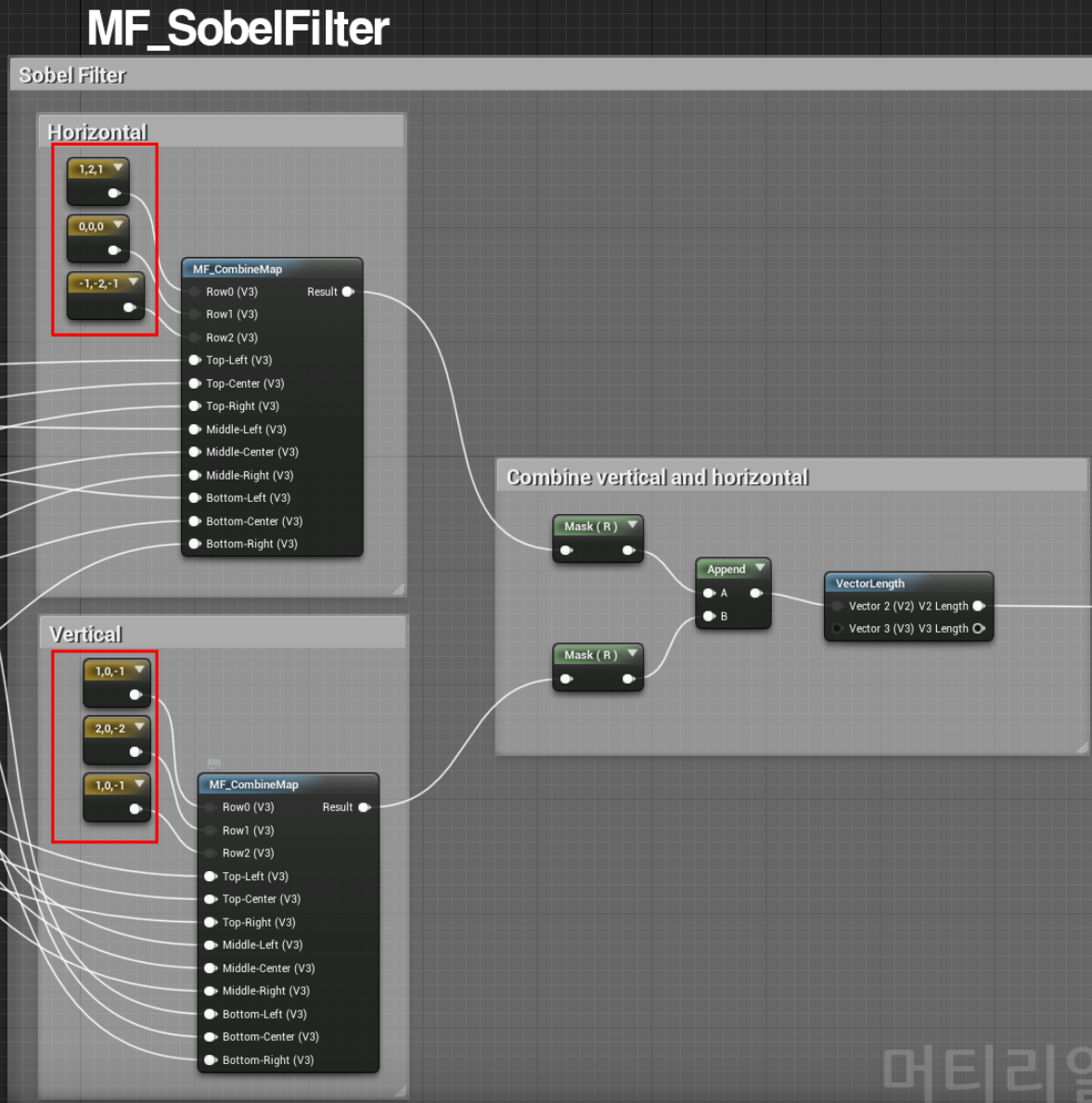Screen dimensions: 1092x1103
Task: Click Middle-Center (V3) pin in Horizontal group
Action: [195, 452]
